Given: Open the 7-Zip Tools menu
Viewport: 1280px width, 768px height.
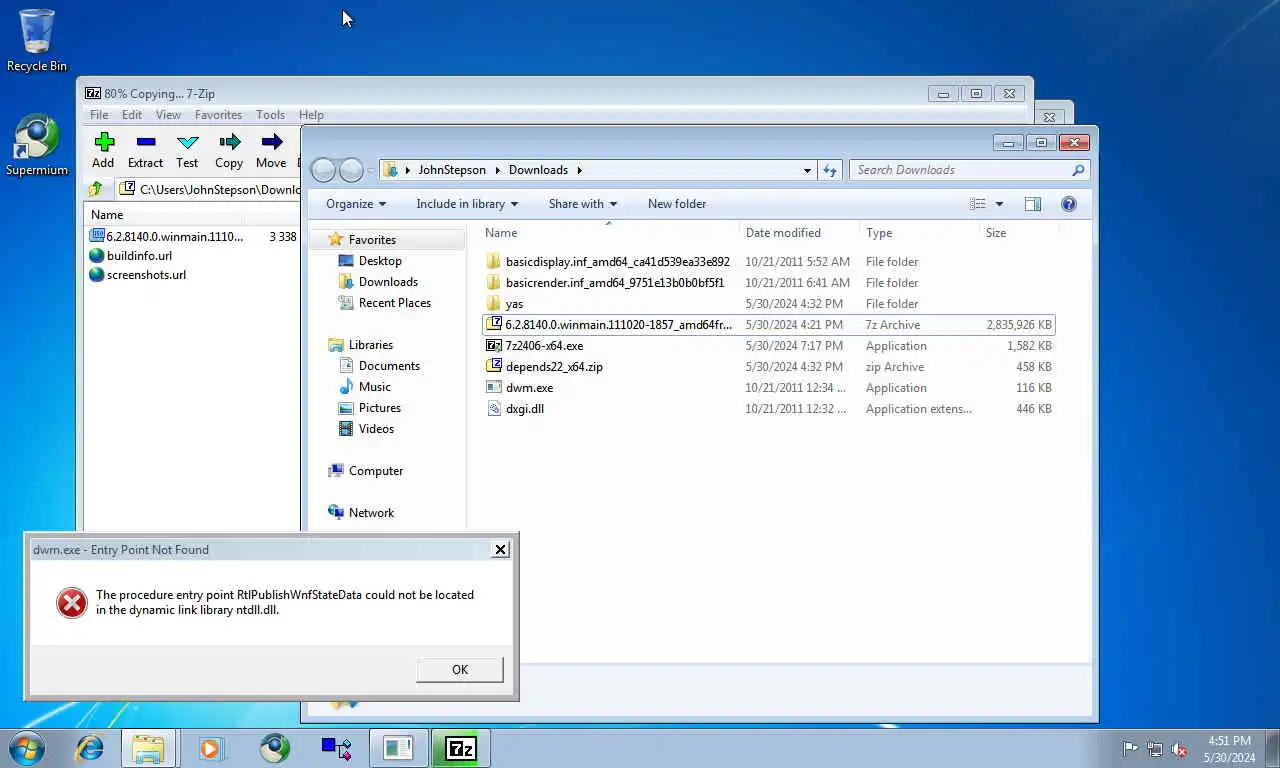Looking at the screenshot, I should click(270, 115).
